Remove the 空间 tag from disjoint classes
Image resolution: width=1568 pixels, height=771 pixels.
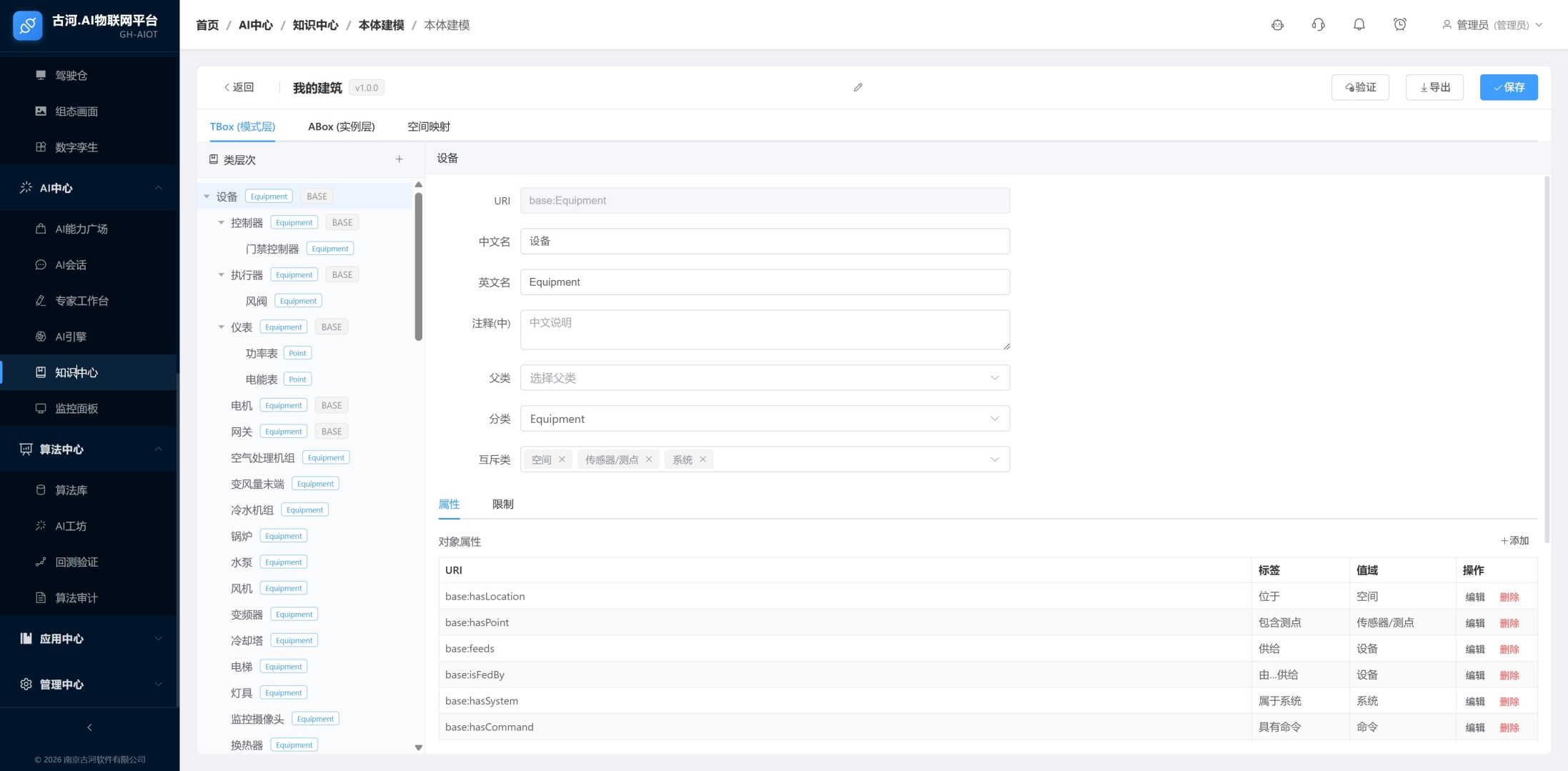pos(562,459)
